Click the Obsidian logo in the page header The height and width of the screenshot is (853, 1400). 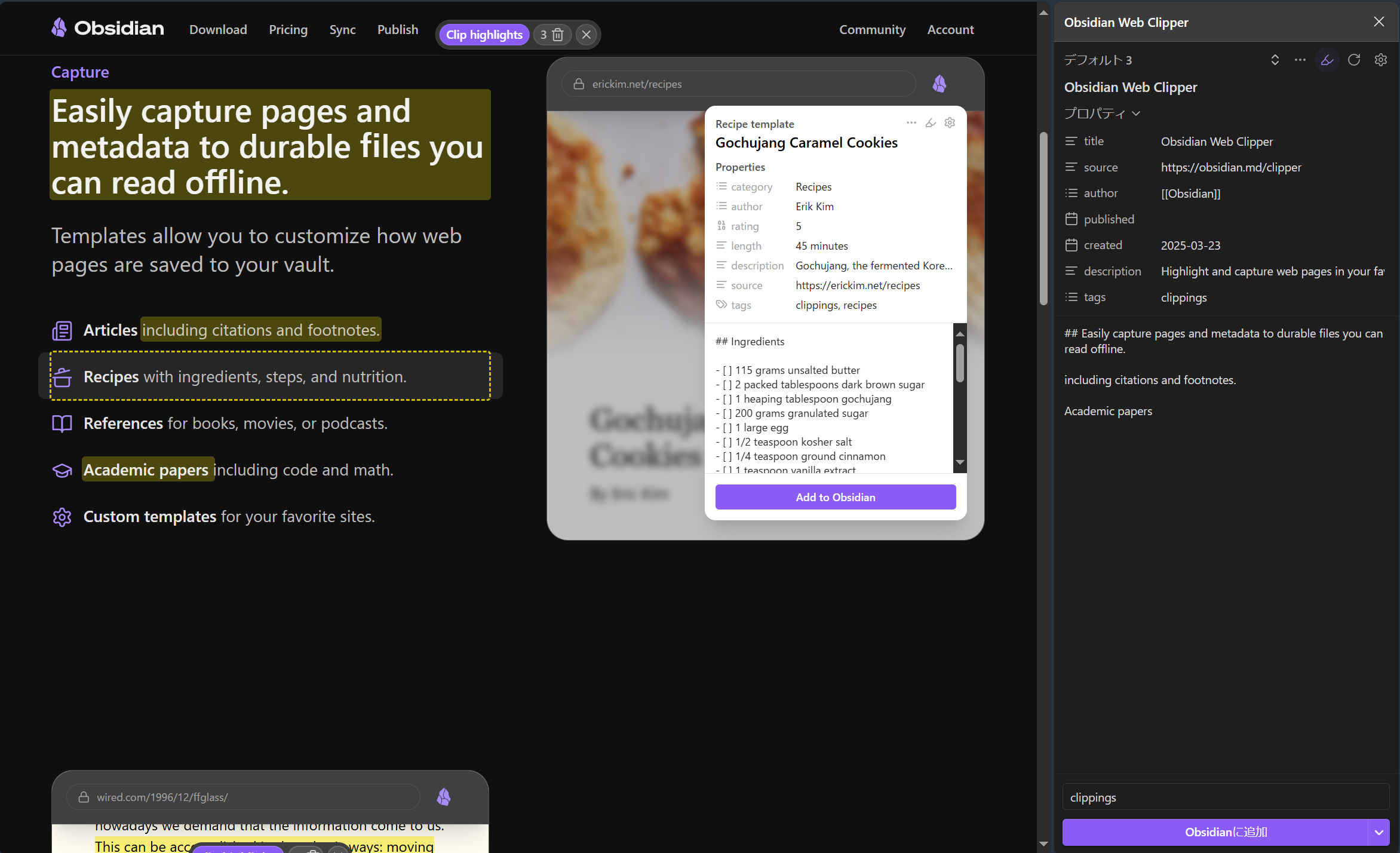[108, 28]
